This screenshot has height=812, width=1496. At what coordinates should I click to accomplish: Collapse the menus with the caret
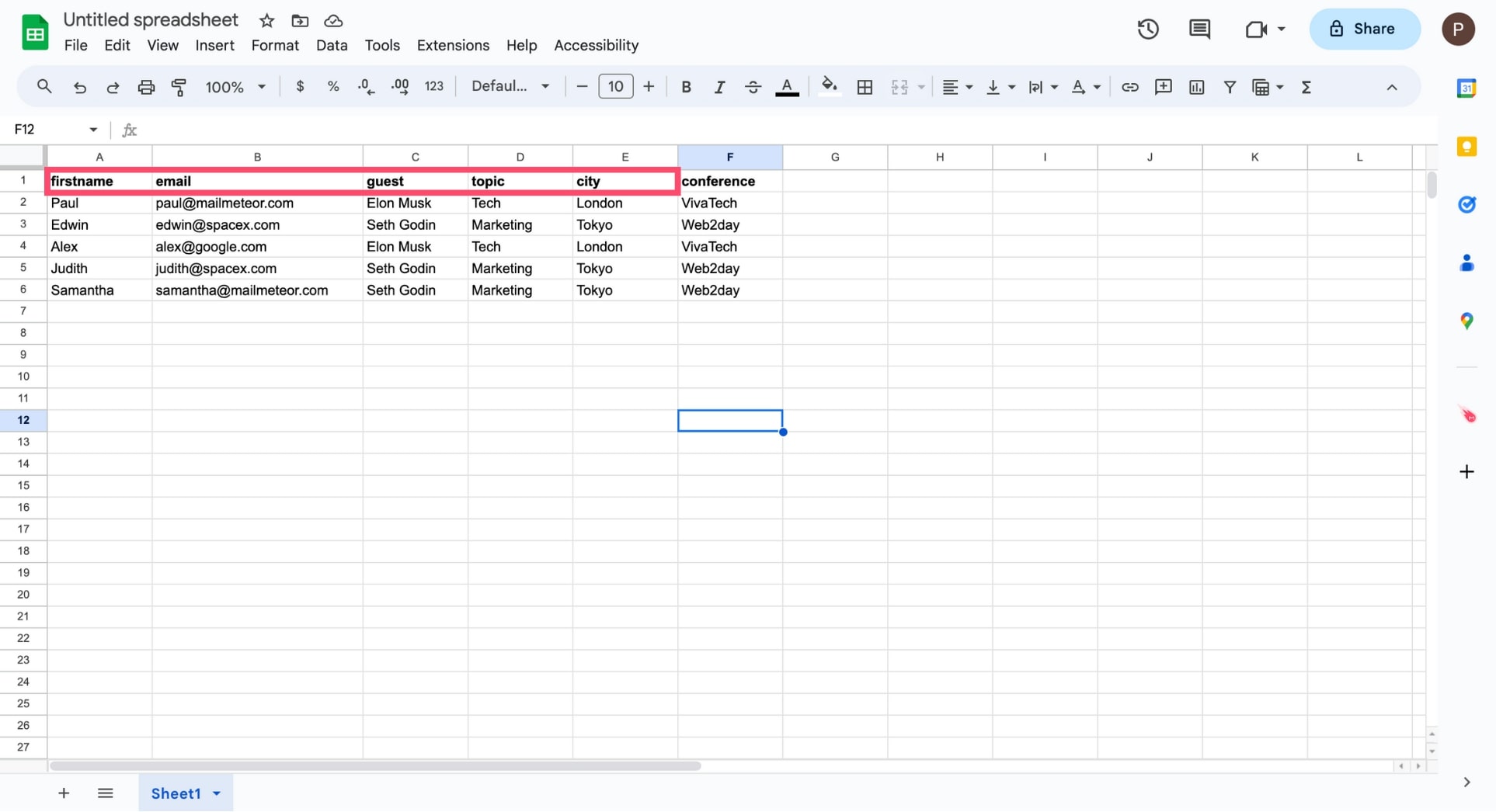[1392, 87]
